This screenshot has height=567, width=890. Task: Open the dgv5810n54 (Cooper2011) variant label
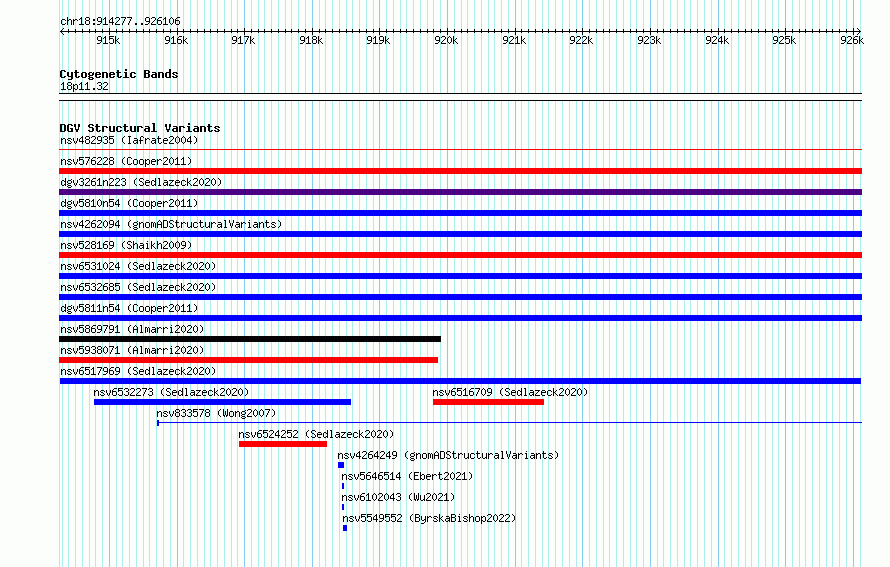(x=129, y=203)
